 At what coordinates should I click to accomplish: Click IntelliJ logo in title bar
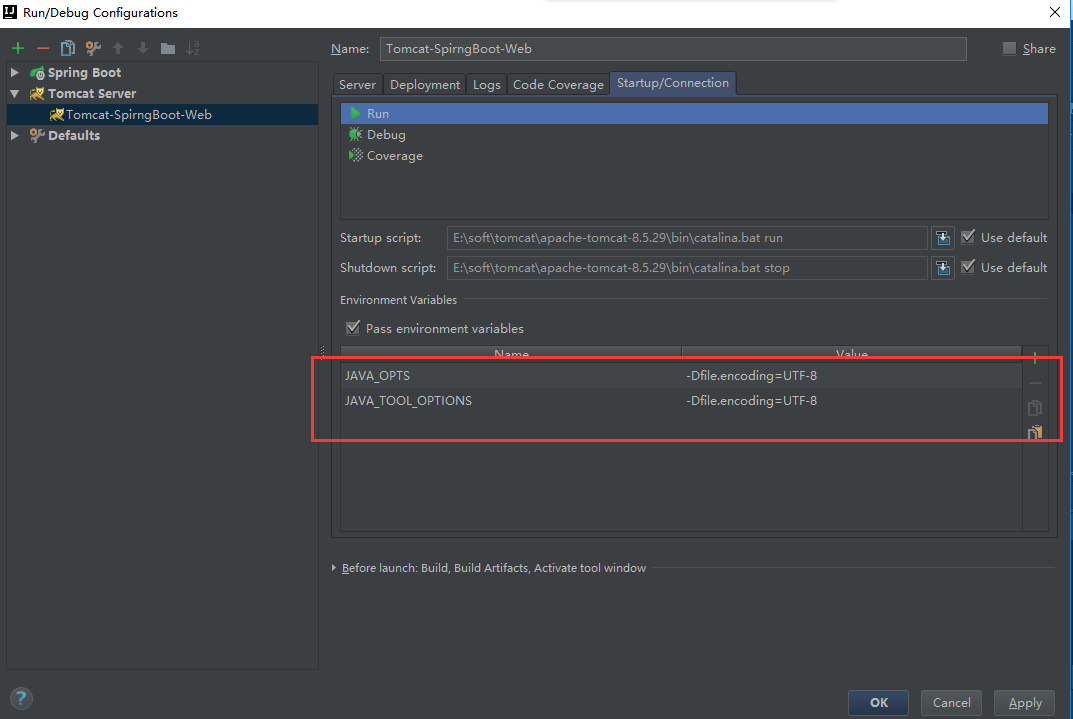click(10, 12)
